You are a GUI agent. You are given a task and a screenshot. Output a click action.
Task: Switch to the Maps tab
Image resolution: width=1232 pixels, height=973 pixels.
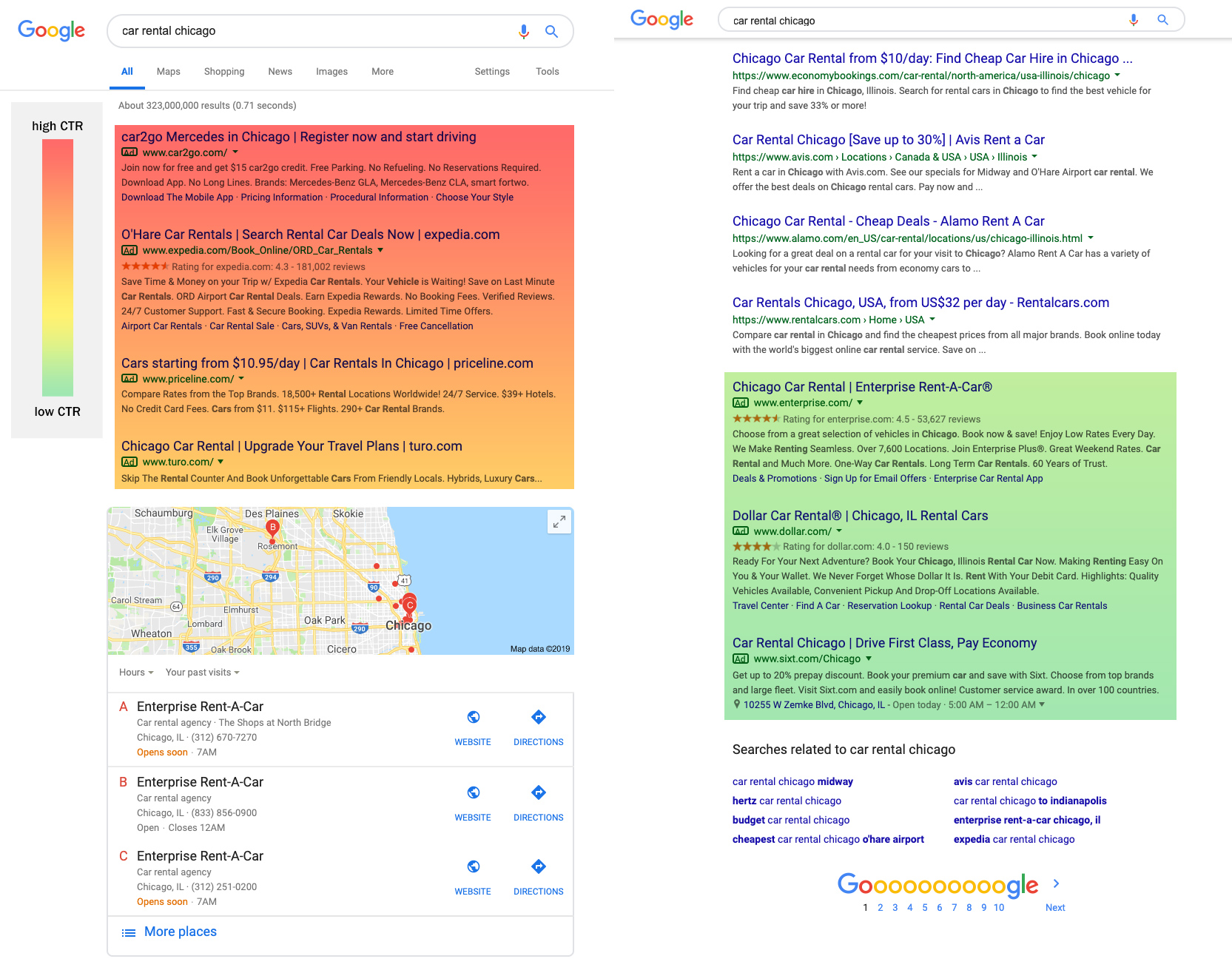169,72
